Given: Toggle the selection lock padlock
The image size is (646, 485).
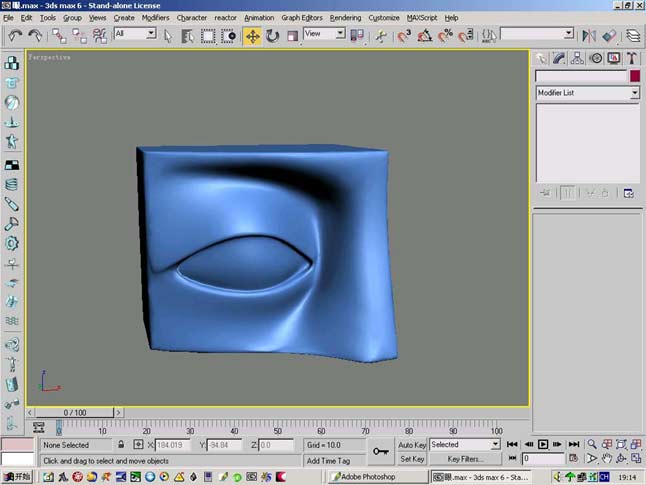Looking at the screenshot, I should [121, 445].
